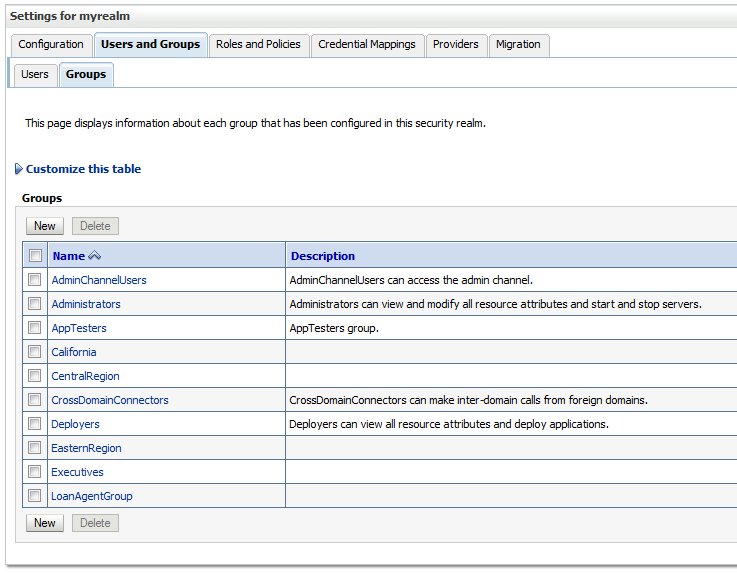Open the Roles and Policies tab

point(258,44)
